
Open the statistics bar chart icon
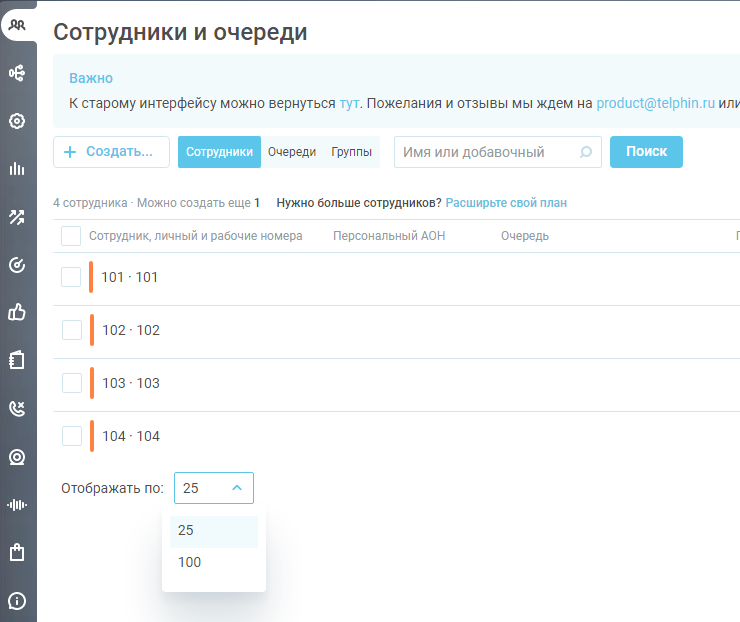coord(17,169)
